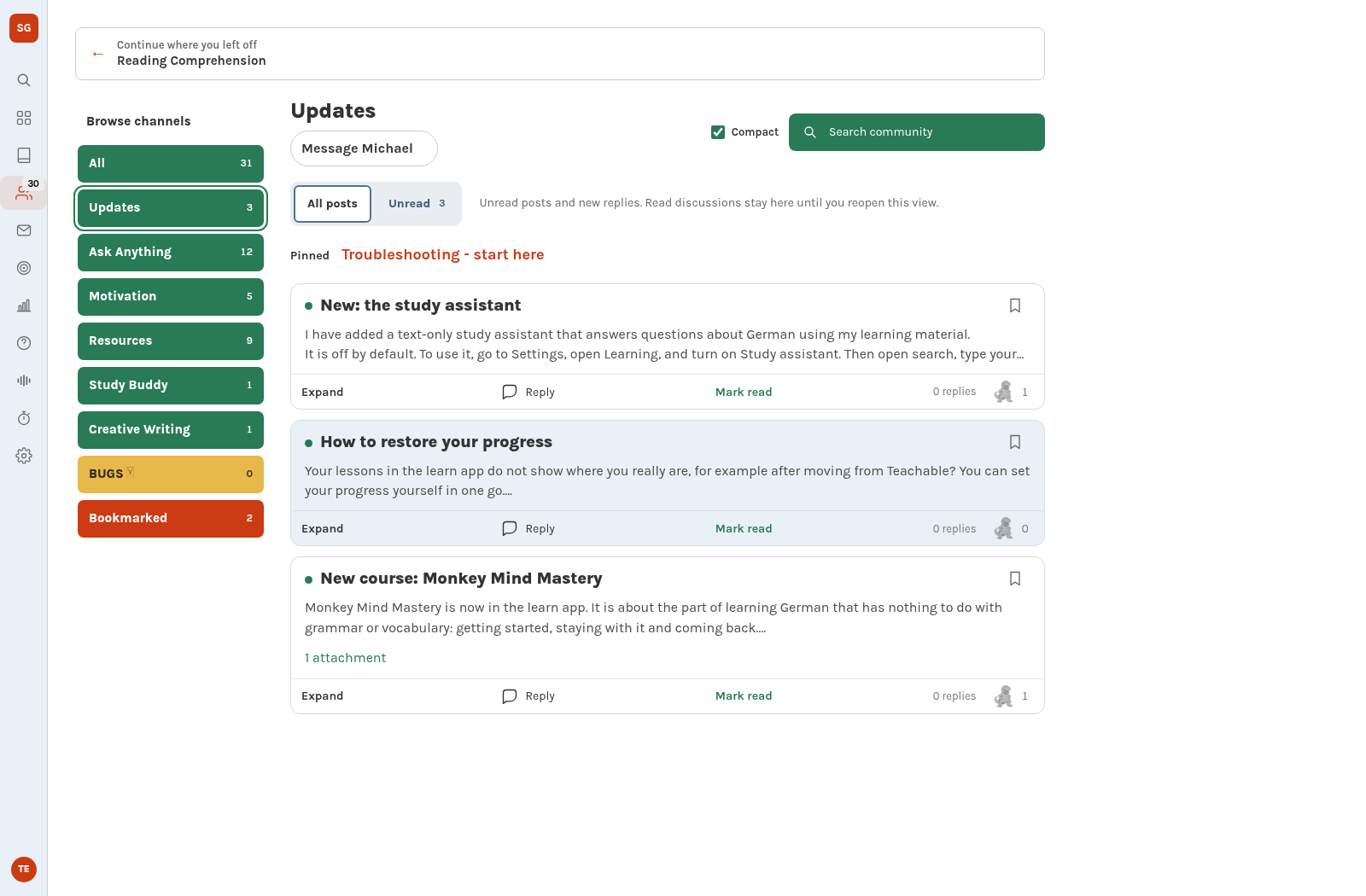Switch to the Unread tab
Screen dimensions: 1366x896
pos(417,204)
